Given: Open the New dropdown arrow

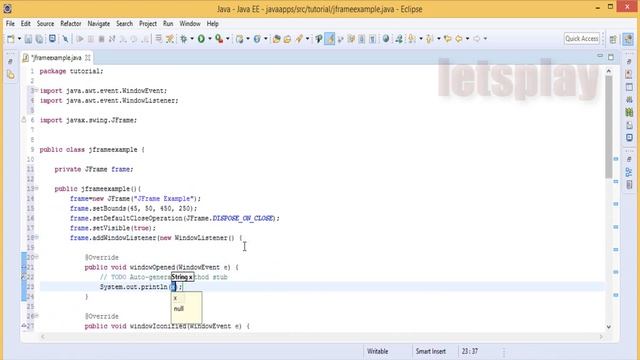Looking at the screenshot, I should pyautogui.click(x=19, y=39).
